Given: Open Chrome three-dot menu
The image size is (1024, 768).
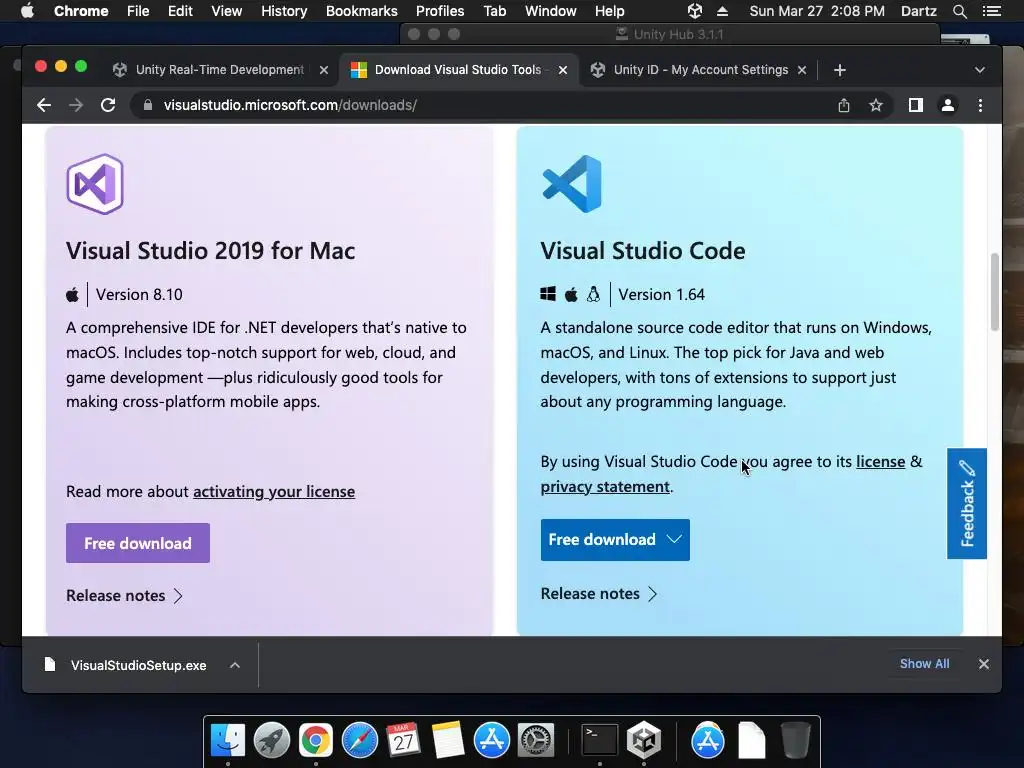Looking at the screenshot, I should [980, 105].
